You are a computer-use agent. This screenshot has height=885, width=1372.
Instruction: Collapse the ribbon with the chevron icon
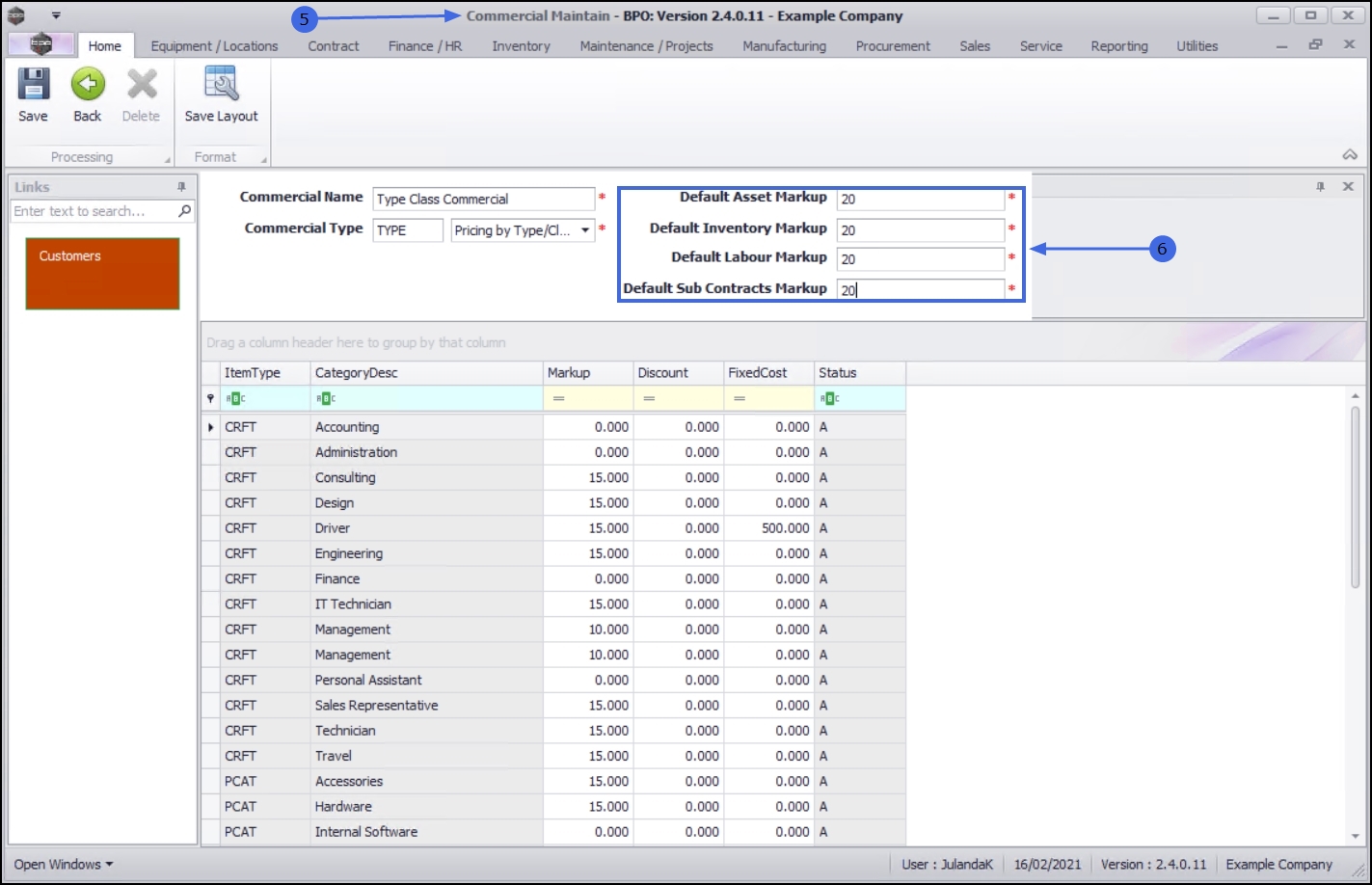pyautogui.click(x=1350, y=155)
